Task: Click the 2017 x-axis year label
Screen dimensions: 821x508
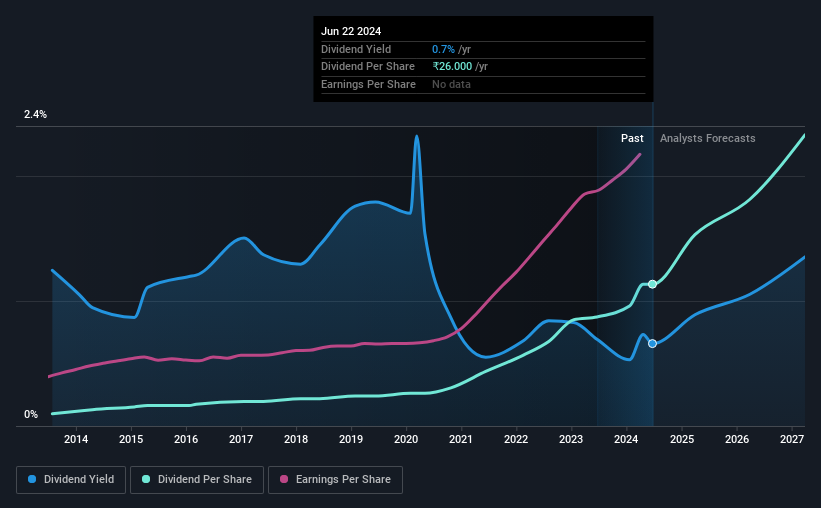Action: 241,439
